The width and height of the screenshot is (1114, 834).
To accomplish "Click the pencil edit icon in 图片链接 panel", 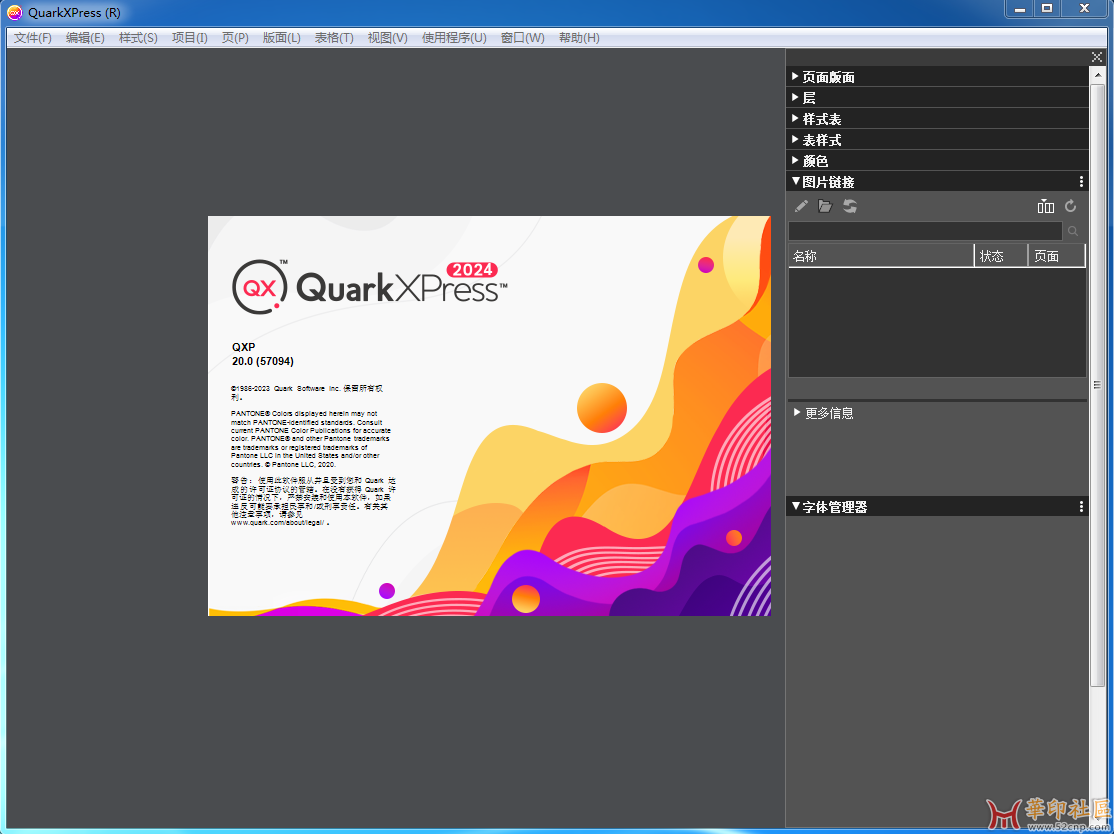I will point(801,206).
